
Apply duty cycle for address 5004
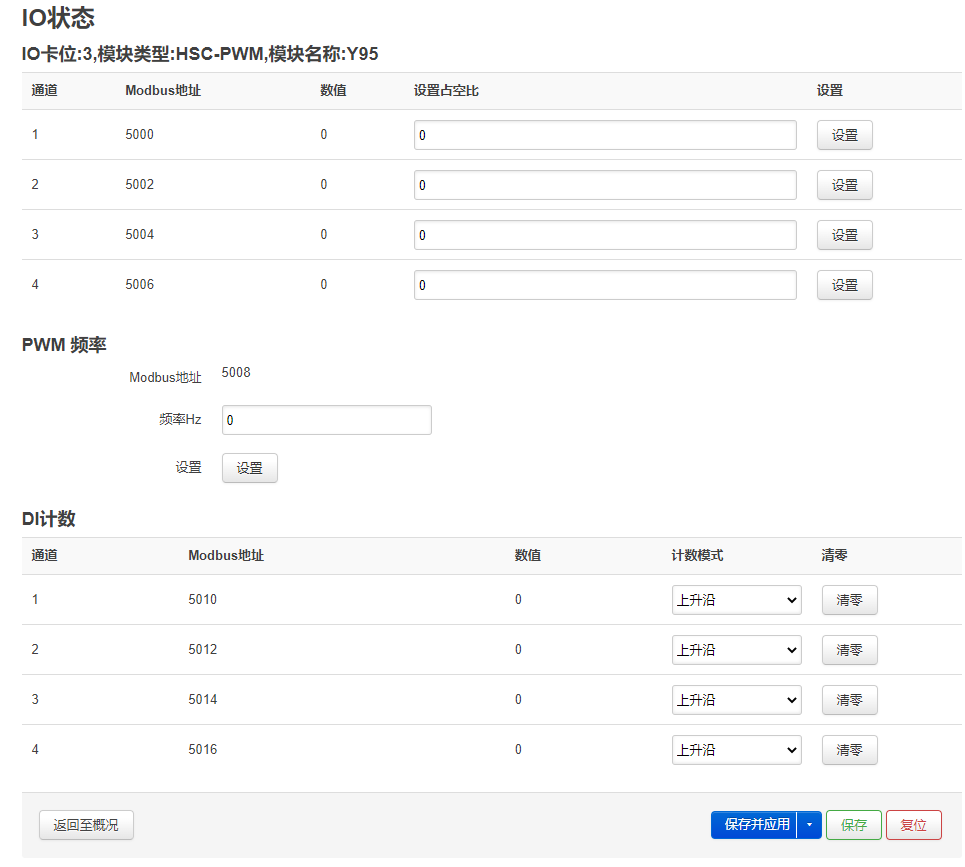tap(844, 235)
